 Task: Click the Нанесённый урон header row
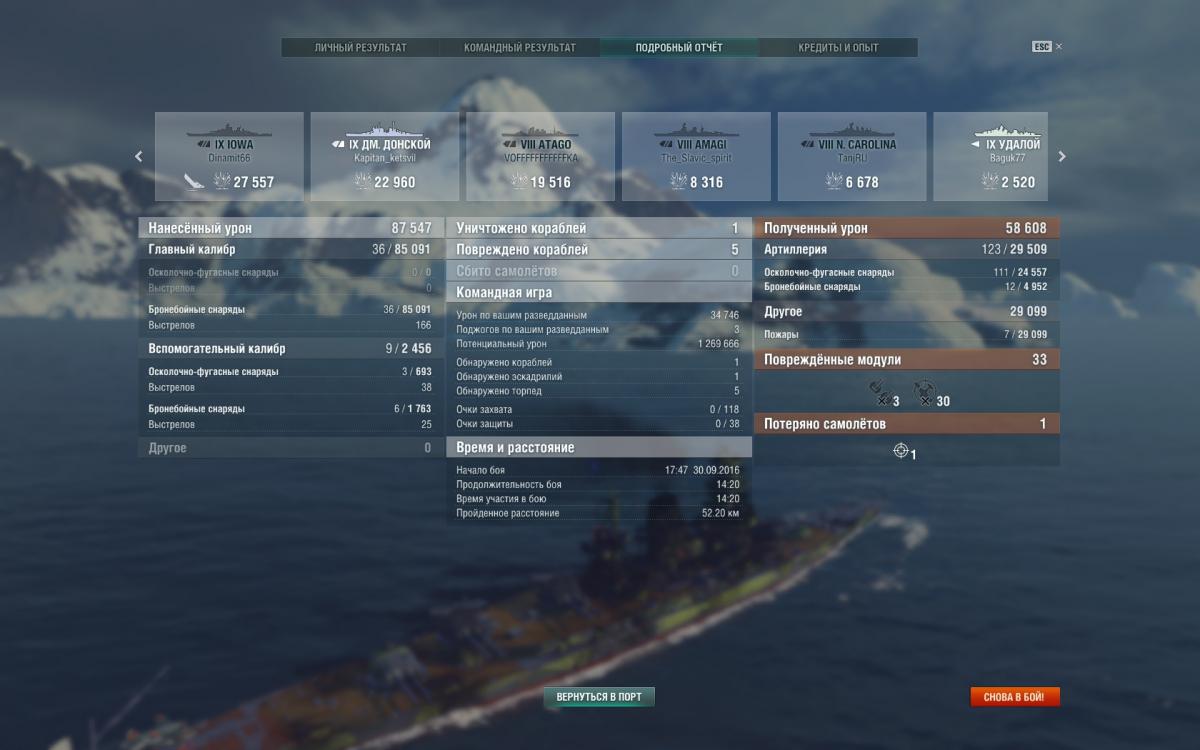coord(290,228)
